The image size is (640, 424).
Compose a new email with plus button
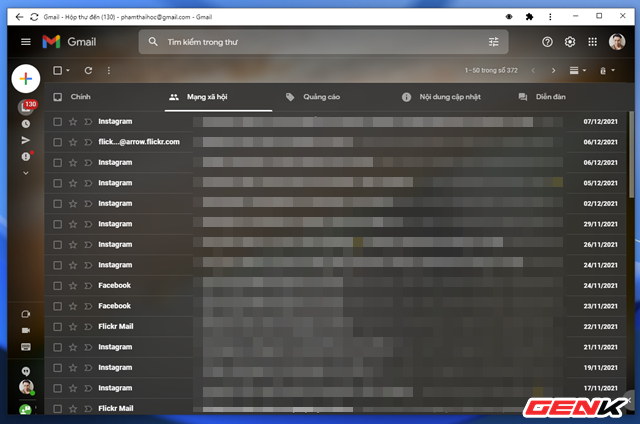point(26,78)
